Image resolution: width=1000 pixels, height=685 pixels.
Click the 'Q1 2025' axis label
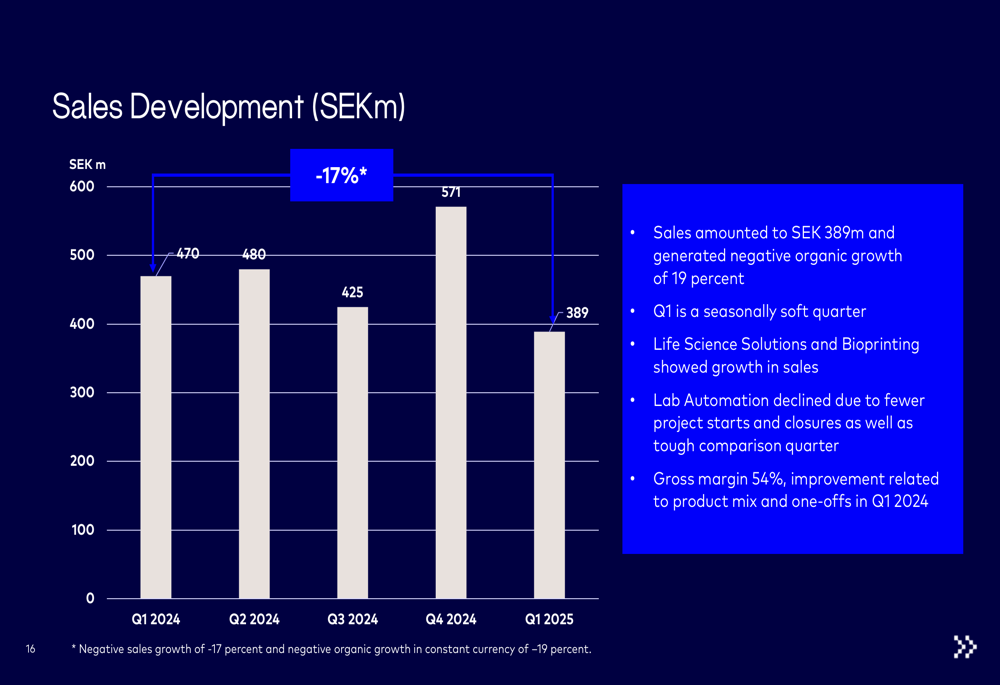point(549,619)
